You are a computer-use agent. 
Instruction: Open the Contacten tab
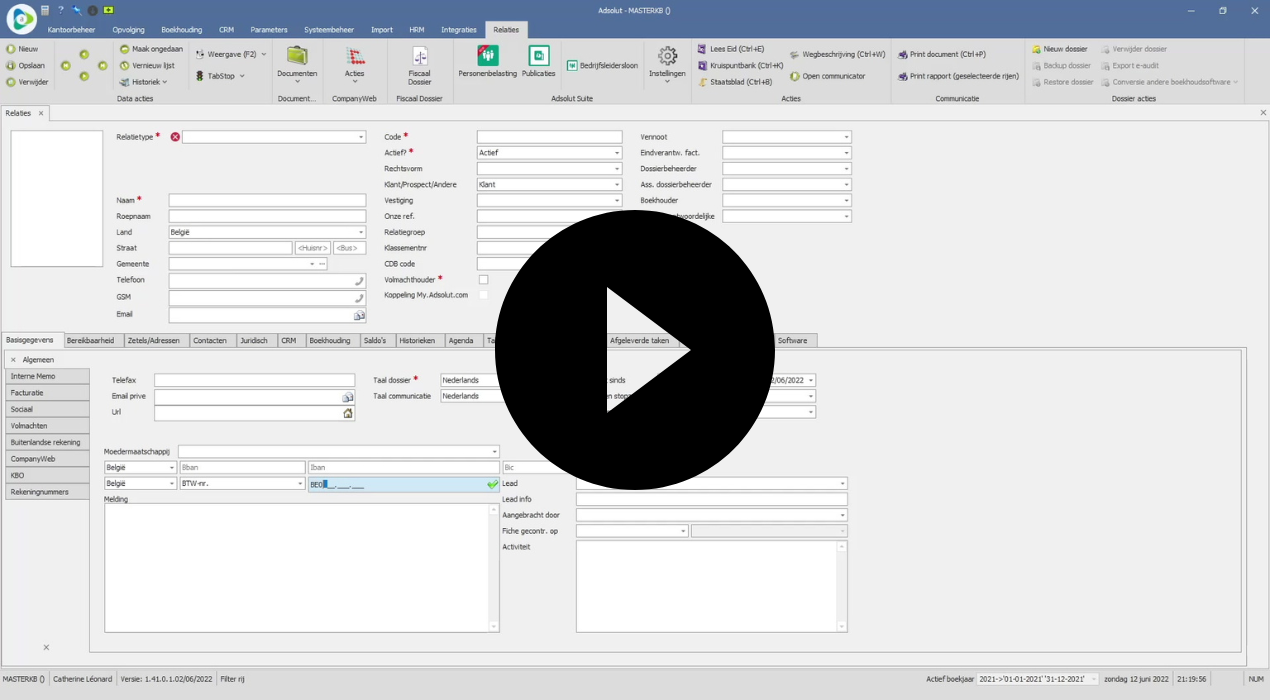pyautogui.click(x=210, y=341)
